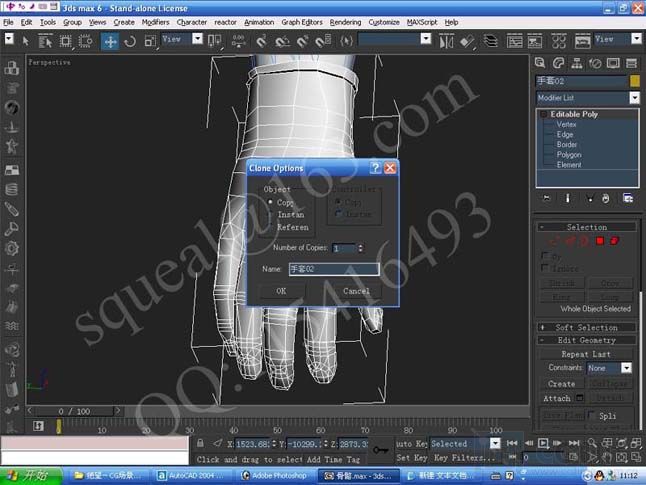This screenshot has height=485, width=646.
Task: Open the Rendering menu
Action: pos(345,22)
